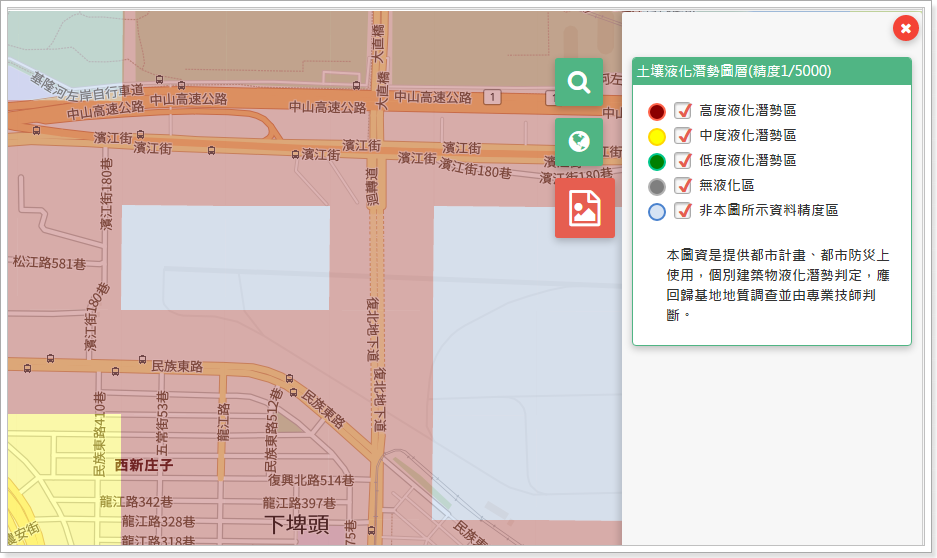Open the globe basemap switcher button
The image size is (937, 558).
579,142
